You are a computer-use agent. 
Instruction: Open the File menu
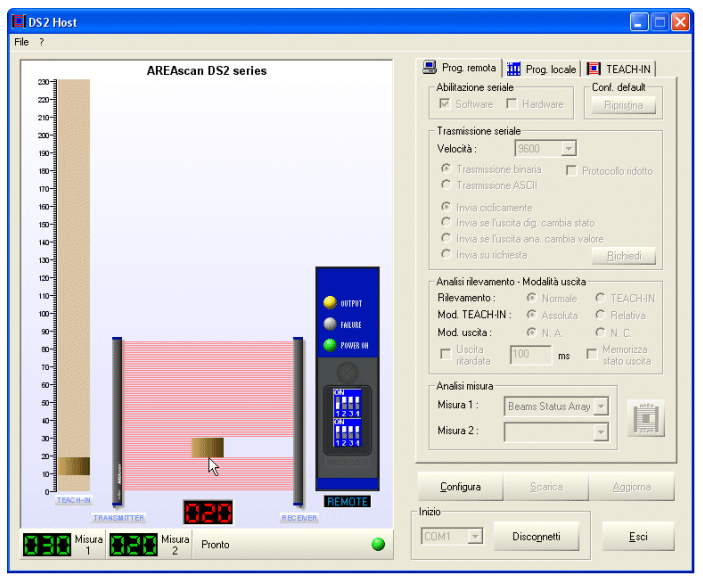(x=22, y=42)
